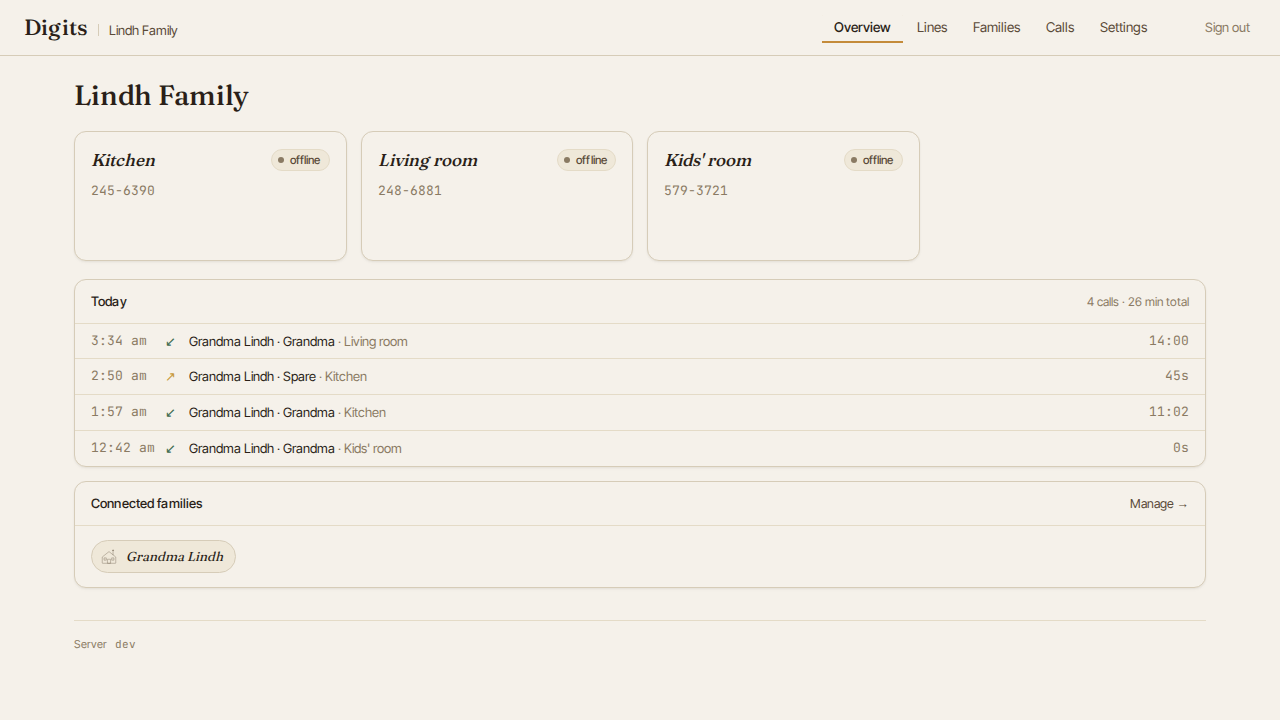Open the Calls tab
Screen dimensions: 1280x720
coord(1060,28)
